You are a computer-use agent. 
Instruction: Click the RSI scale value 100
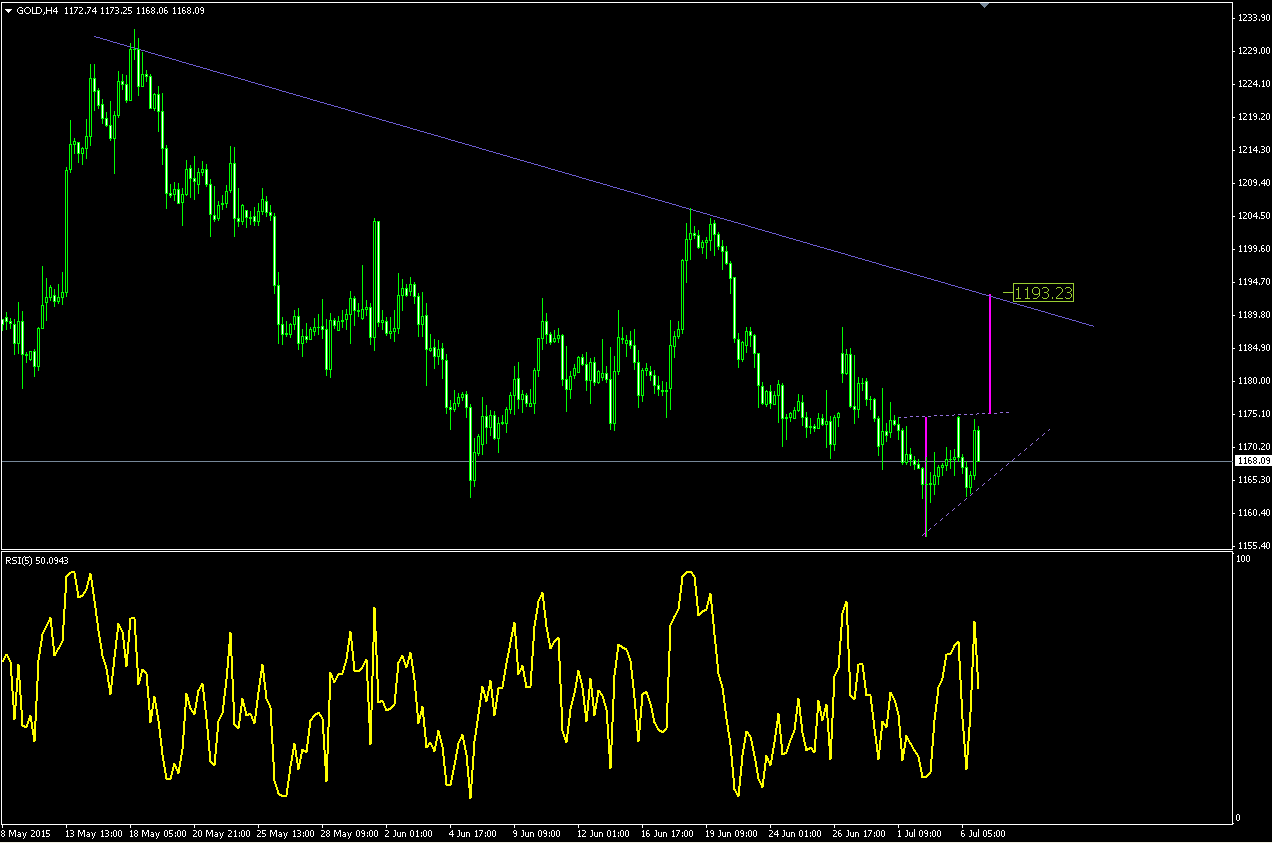click(1243, 559)
